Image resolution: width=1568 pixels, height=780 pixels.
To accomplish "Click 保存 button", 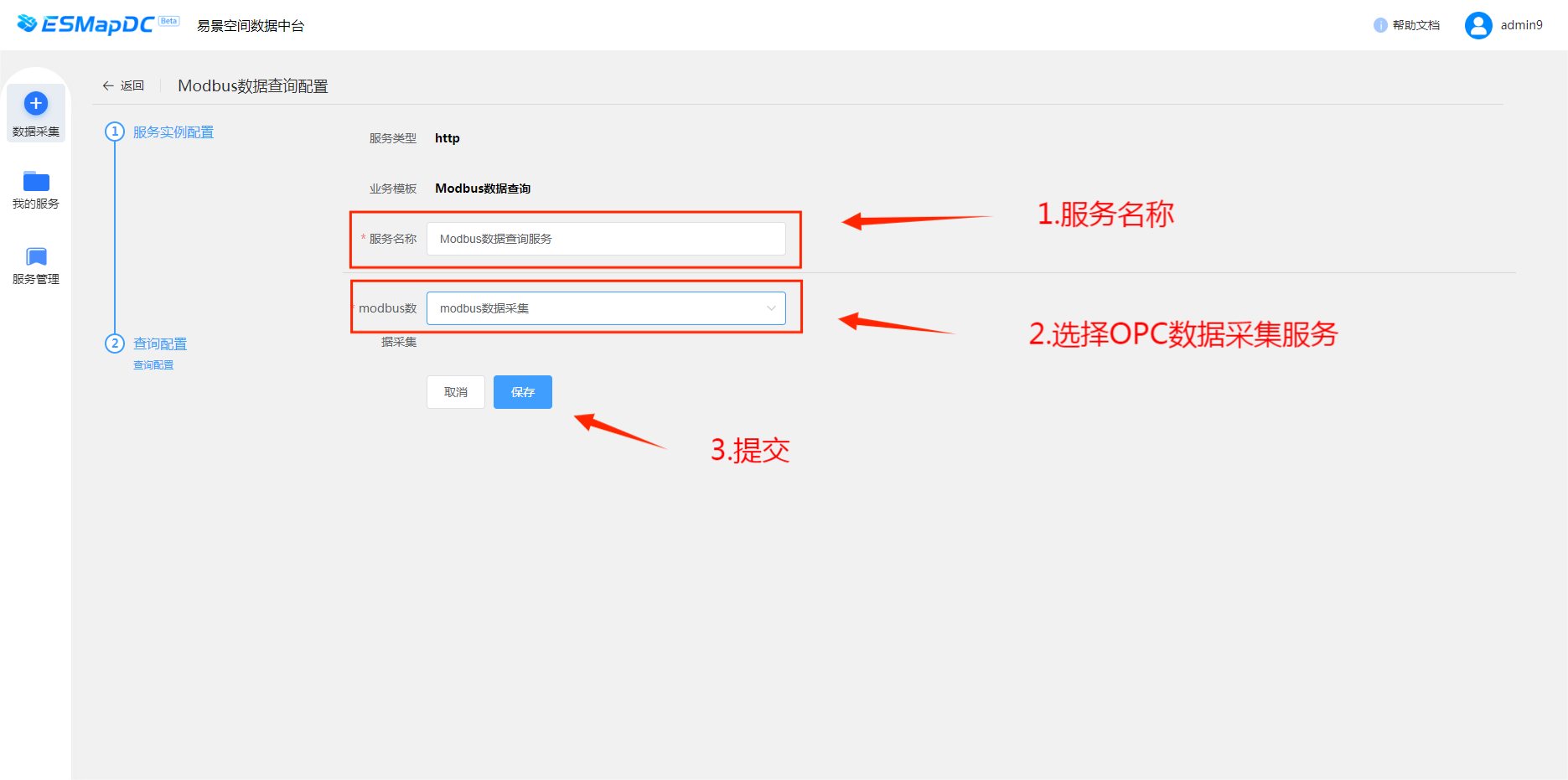I will click(x=523, y=392).
